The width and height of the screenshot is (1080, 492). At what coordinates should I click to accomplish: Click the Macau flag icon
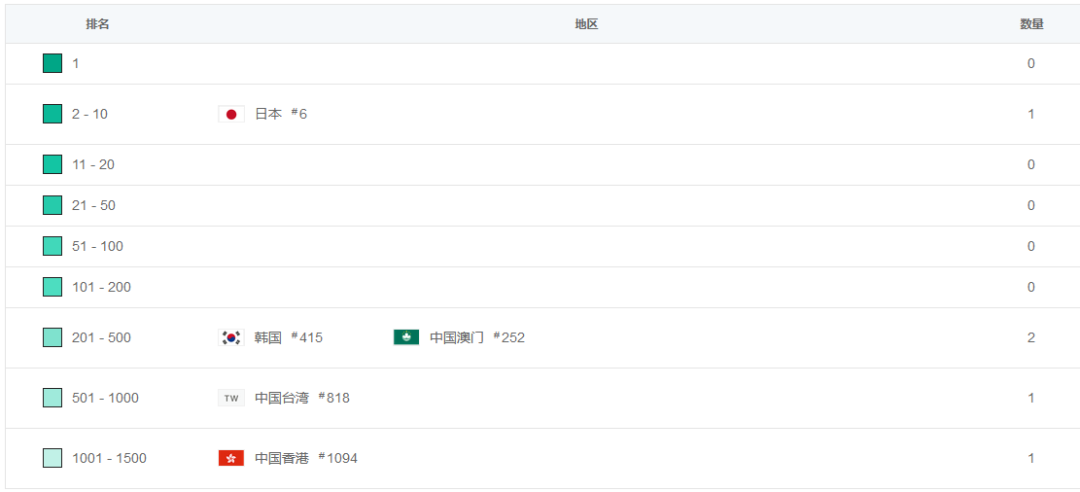[406, 338]
